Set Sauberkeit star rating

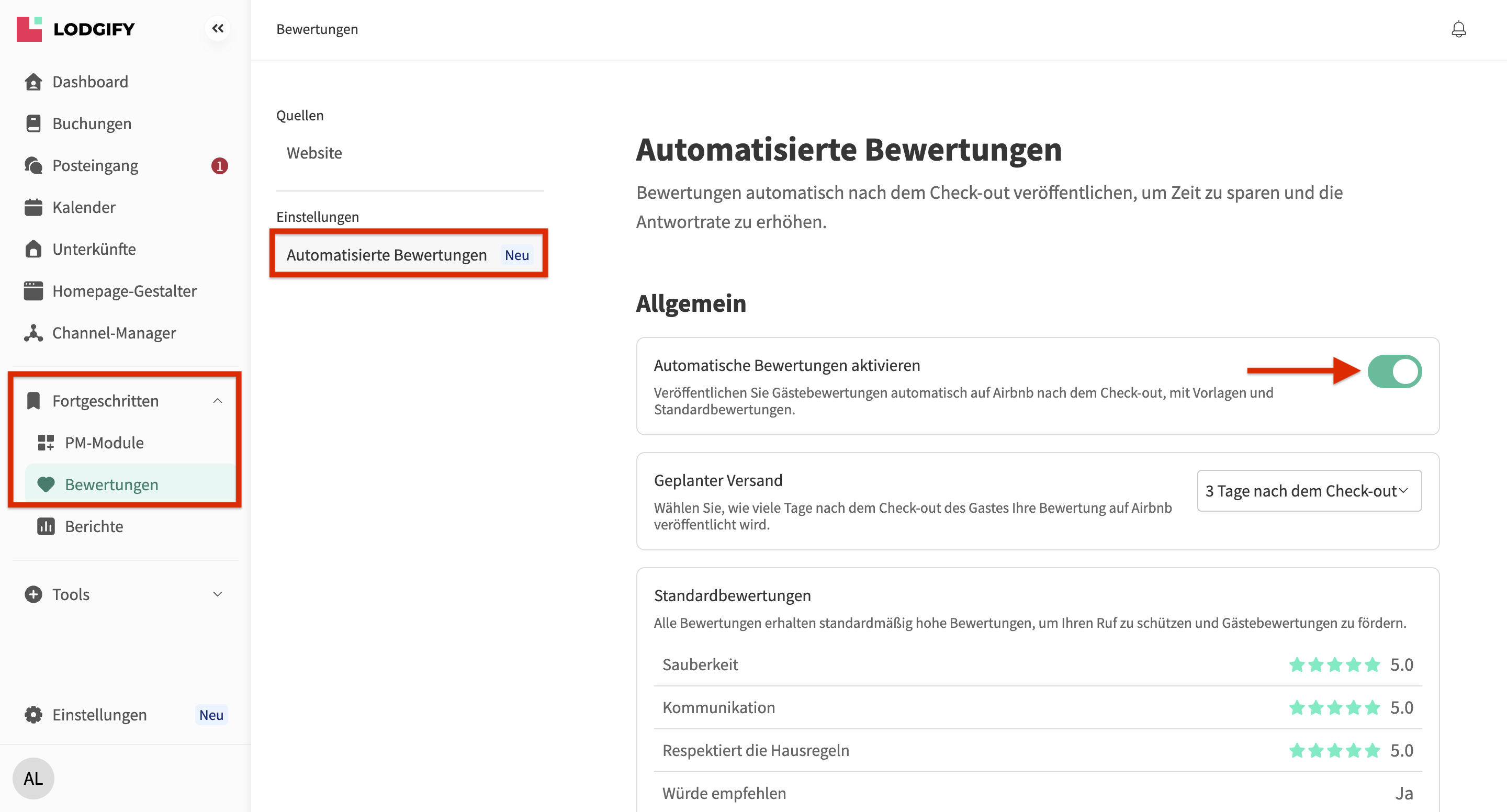1334,664
